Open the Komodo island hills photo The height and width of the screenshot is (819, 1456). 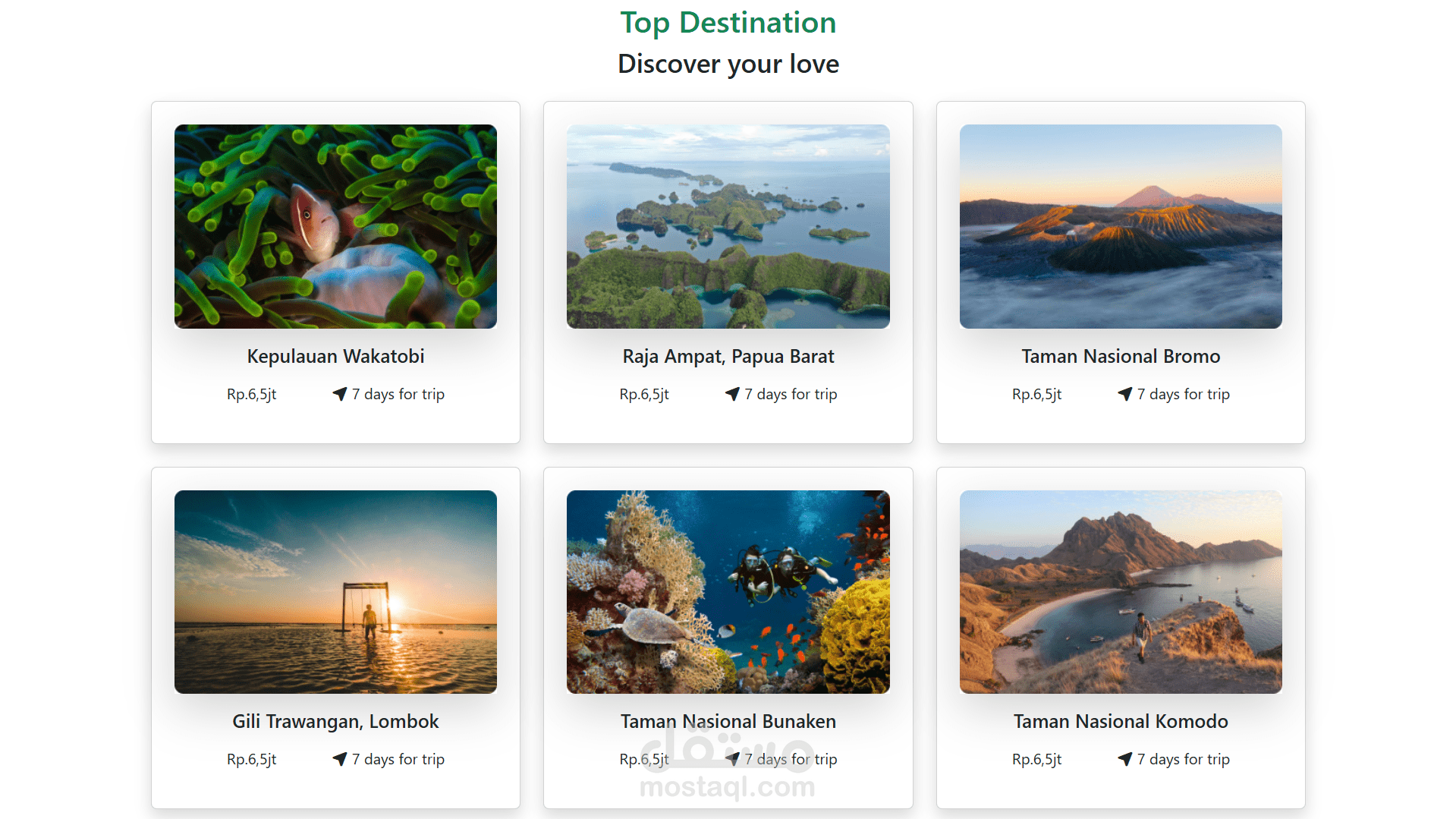1121,592
